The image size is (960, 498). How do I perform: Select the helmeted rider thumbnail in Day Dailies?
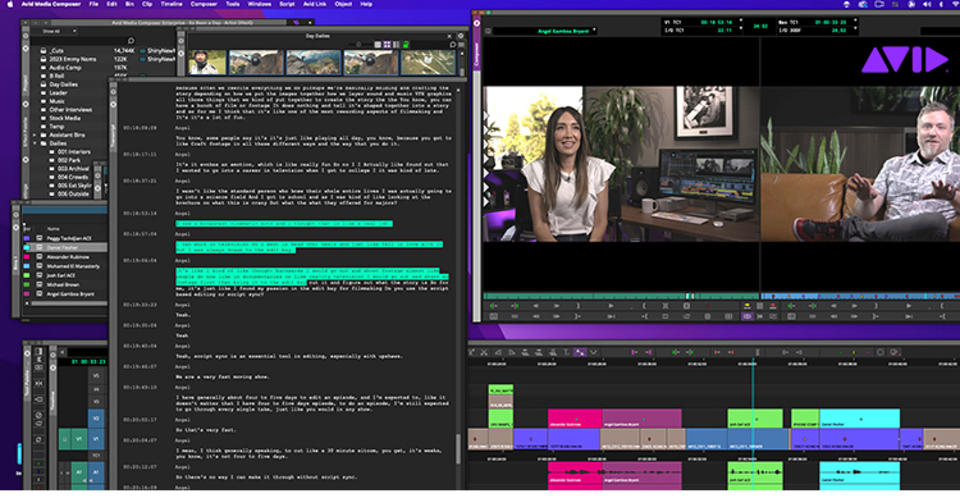tap(207, 62)
